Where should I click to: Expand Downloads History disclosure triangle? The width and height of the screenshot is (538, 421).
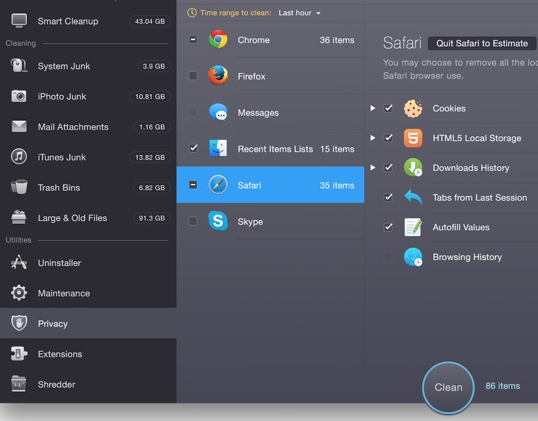373,167
